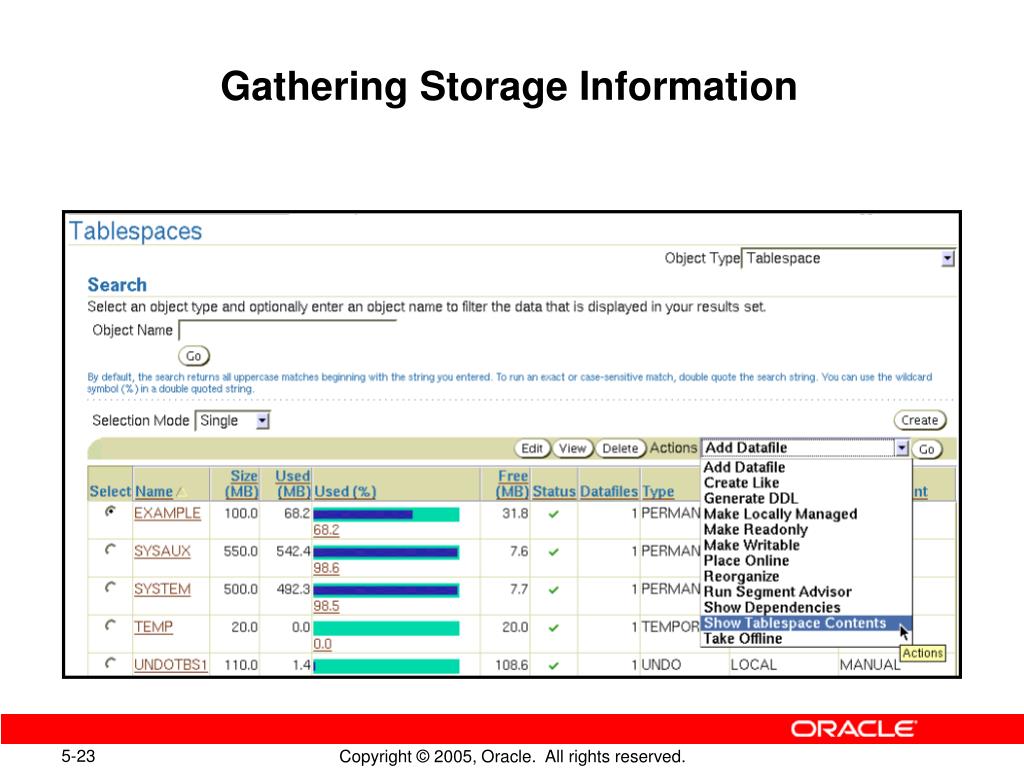Sort by the Status column header
This screenshot has width=1024, height=768.
(x=554, y=491)
